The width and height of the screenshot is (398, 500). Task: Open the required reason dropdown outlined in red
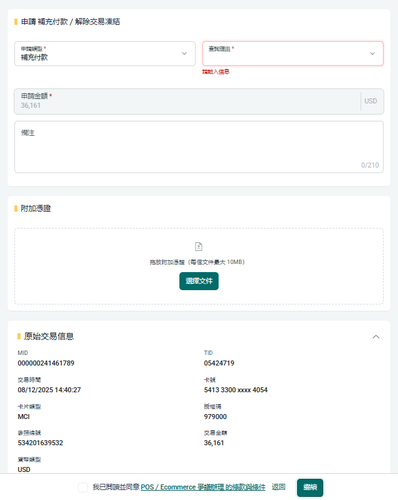click(293, 53)
